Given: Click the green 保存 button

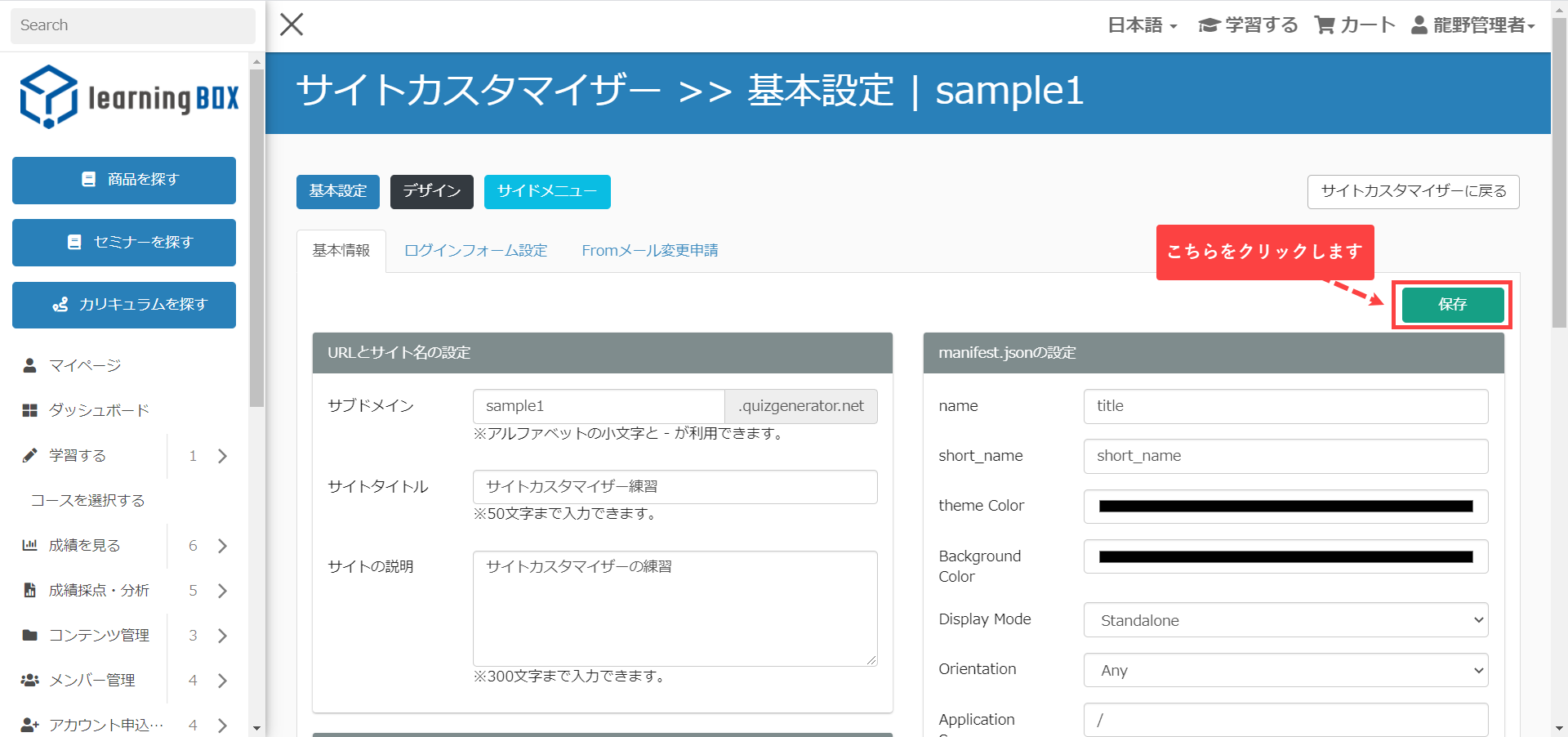Looking at the screenshot, I should click(x=1452, y=305).
